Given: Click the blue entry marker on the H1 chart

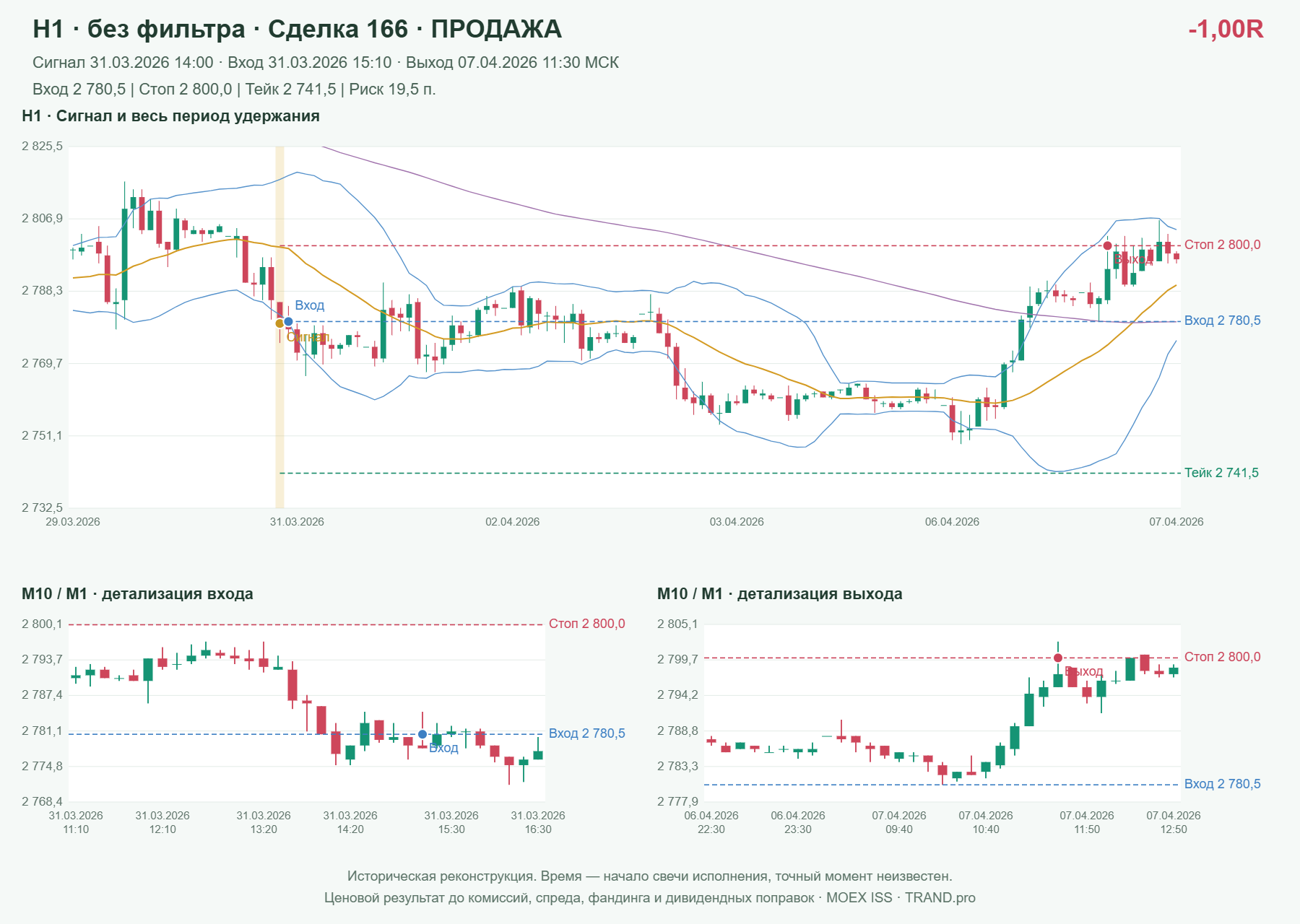Looking at the screenshot, I should pos(288,322).
